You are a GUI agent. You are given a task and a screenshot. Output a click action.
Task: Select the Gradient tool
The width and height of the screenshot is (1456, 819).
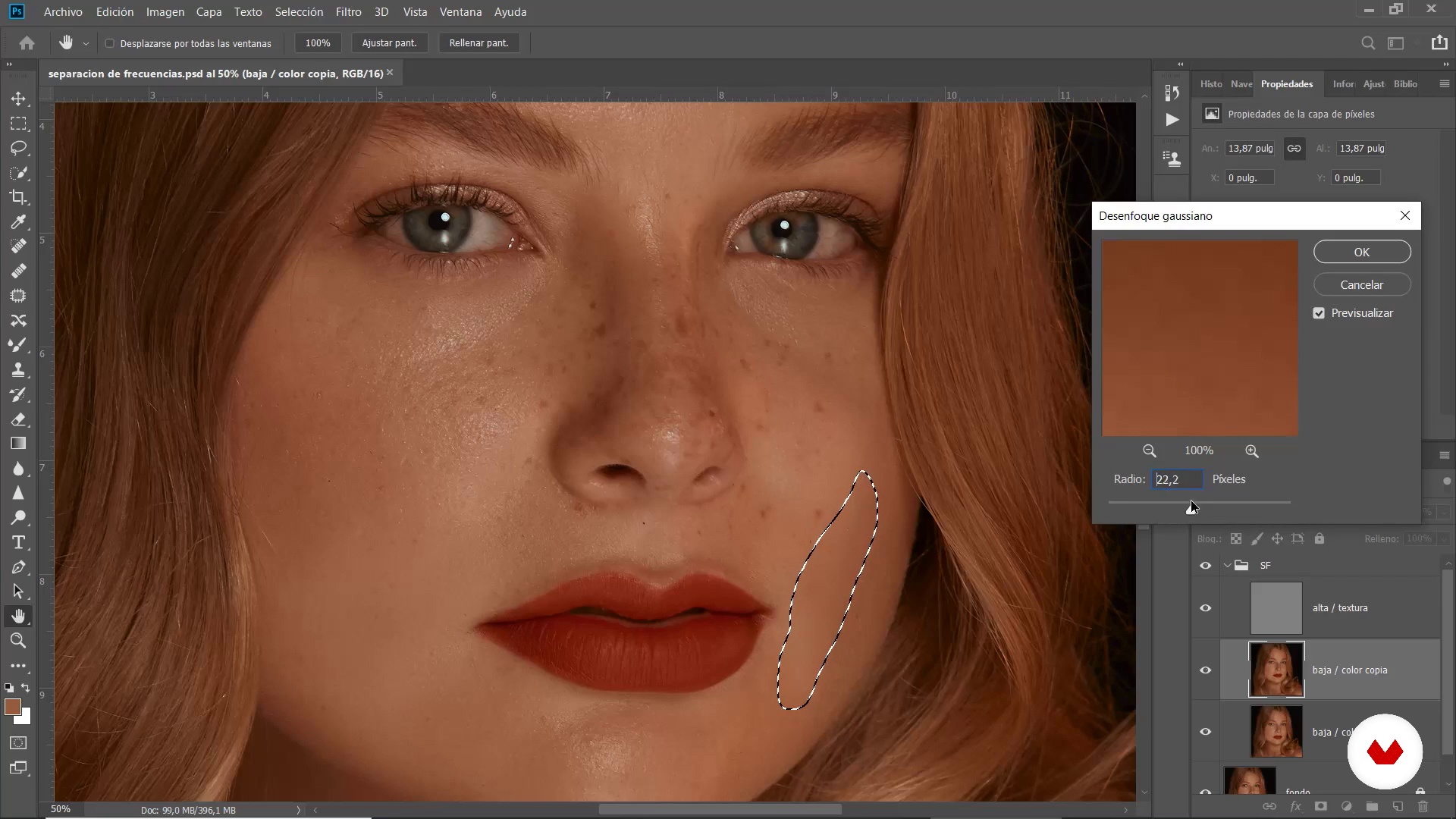[18, 444]
